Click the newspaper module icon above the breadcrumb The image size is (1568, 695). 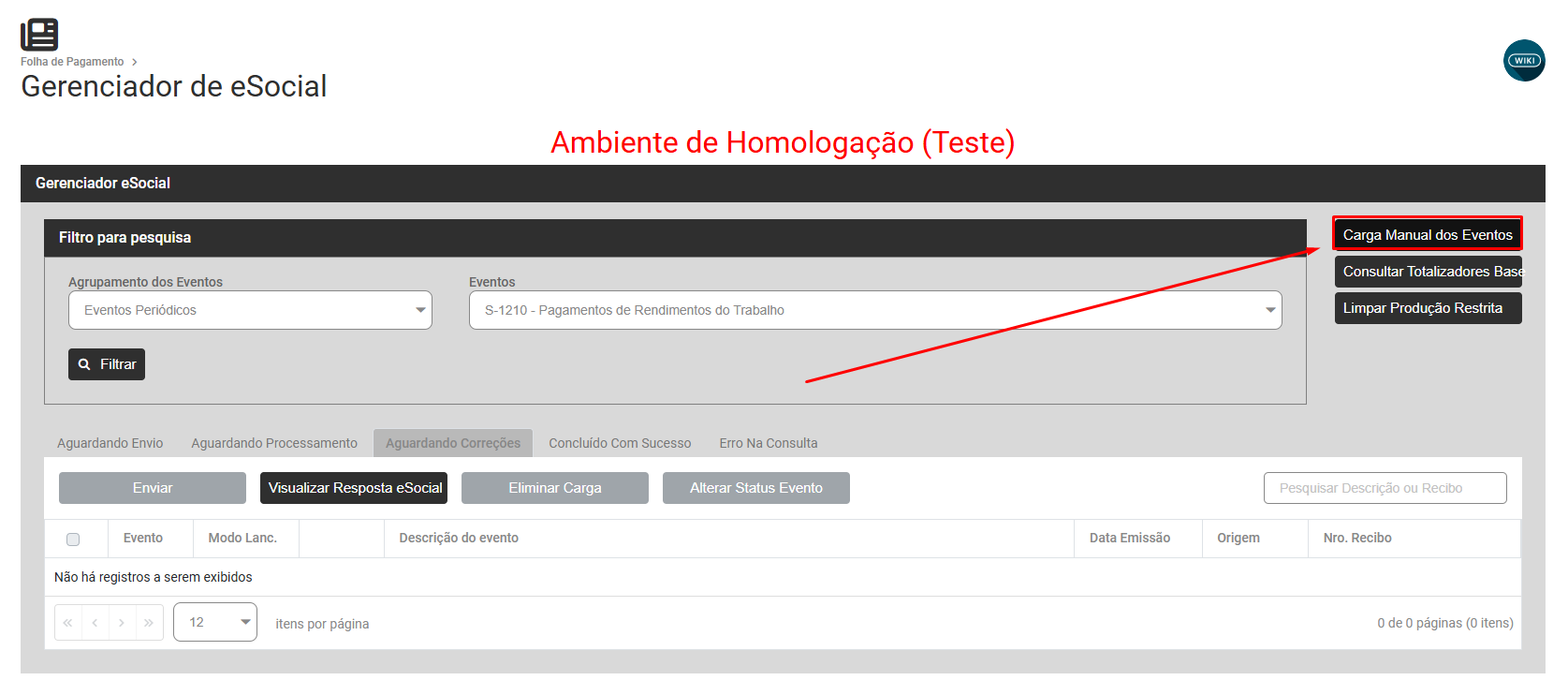pyautogui.click(x=39, y=35)
